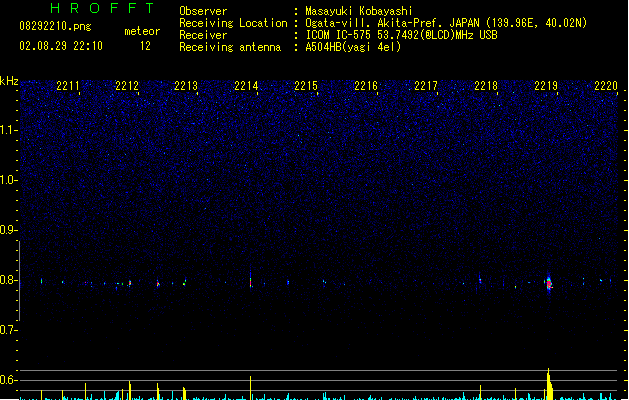Click the strong meteor echo near 2219

[549, 284]
